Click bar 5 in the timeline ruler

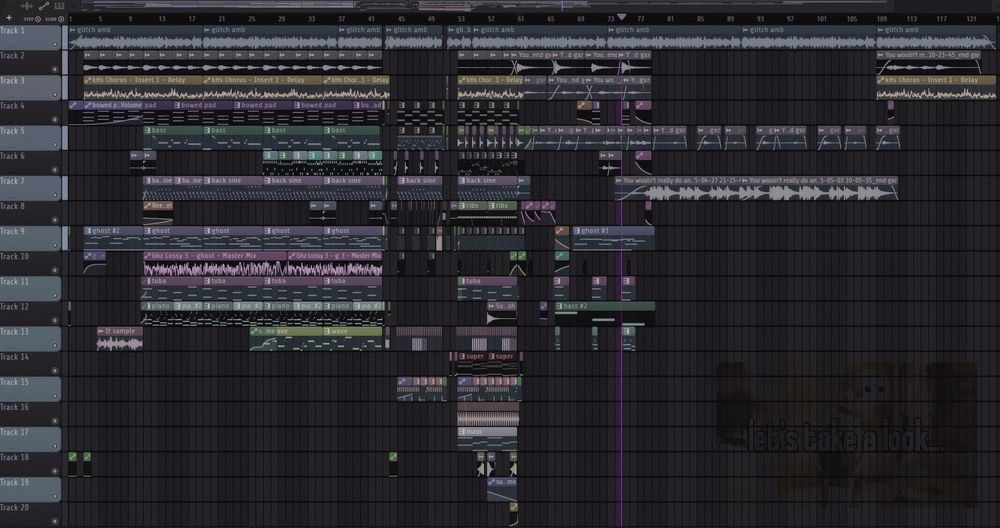pyautogui.click(x=100, y=19)
